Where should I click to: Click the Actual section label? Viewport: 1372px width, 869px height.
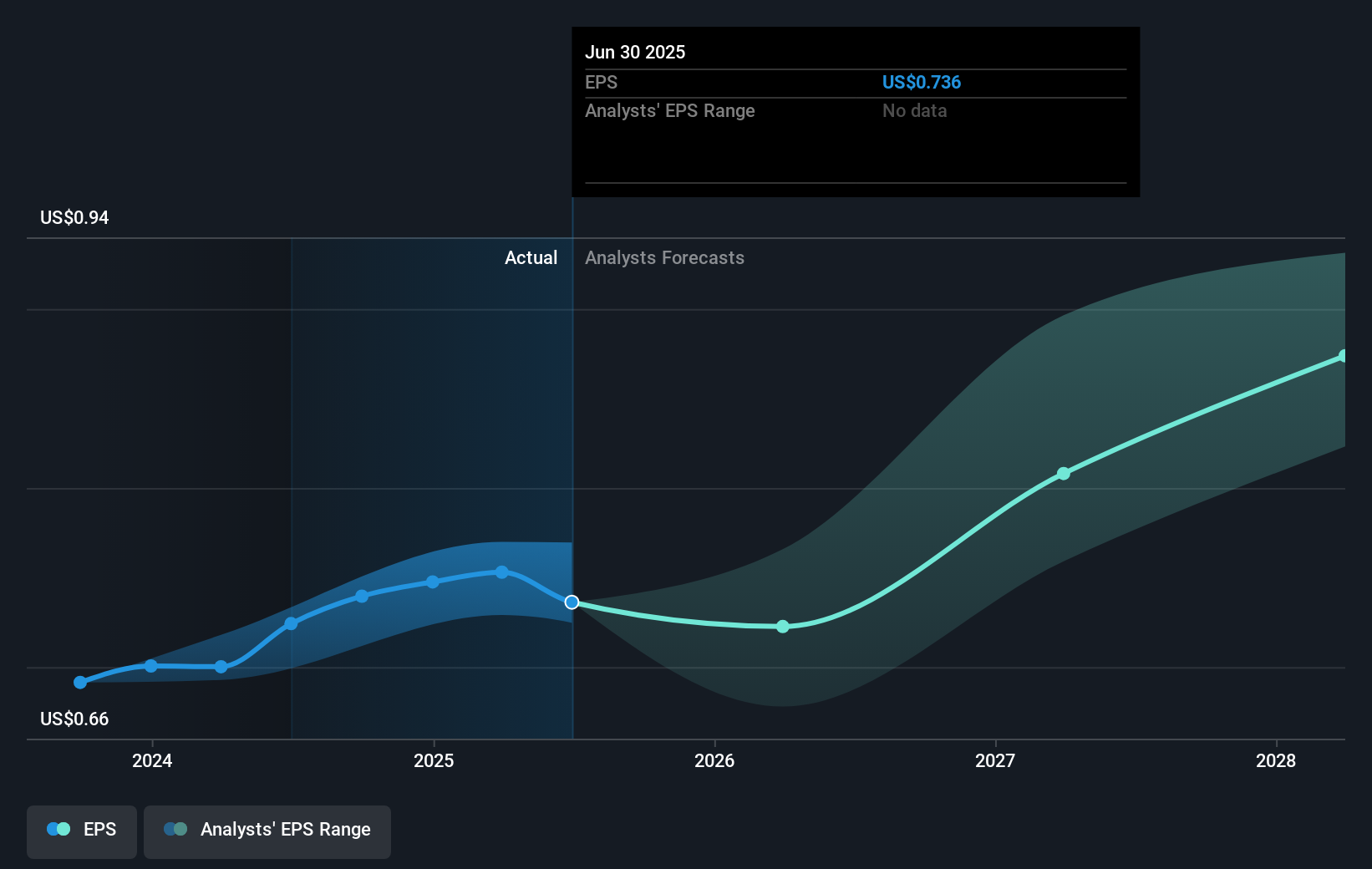tap(531, 258)
